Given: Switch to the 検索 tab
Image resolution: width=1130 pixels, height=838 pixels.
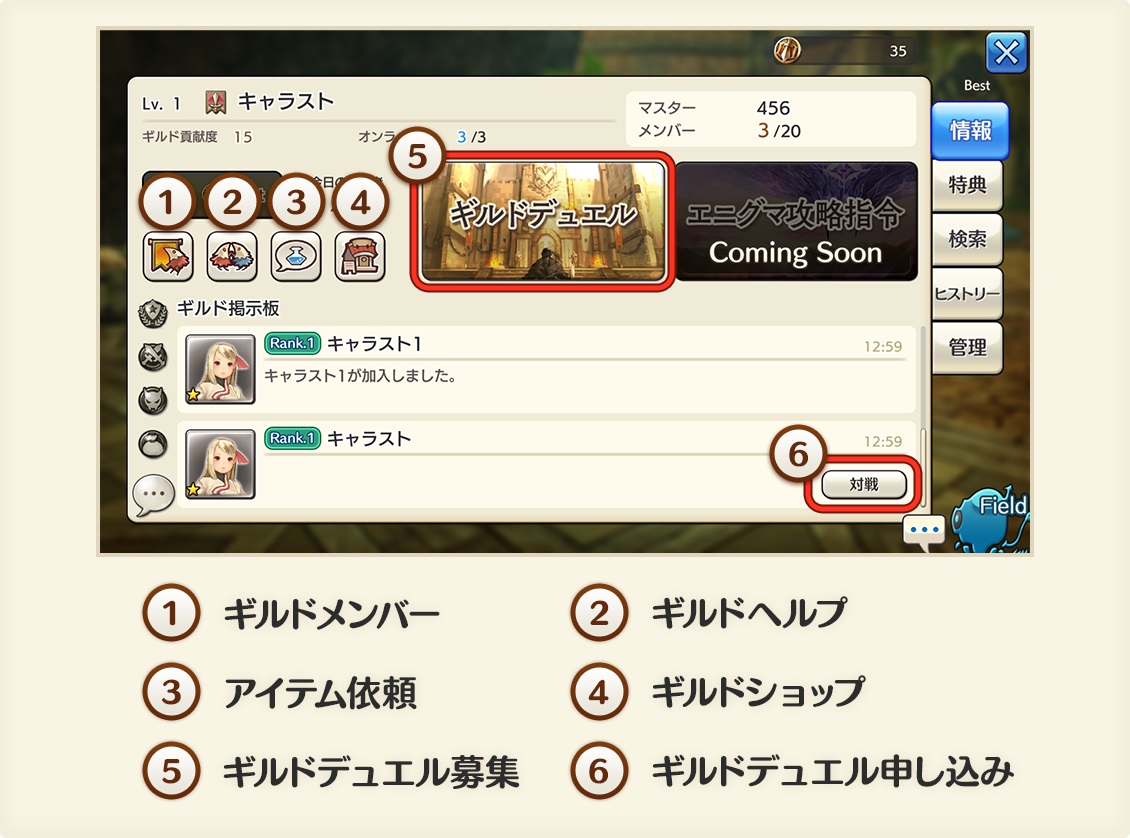Looking at the screenshot, I should pos(967,239).
